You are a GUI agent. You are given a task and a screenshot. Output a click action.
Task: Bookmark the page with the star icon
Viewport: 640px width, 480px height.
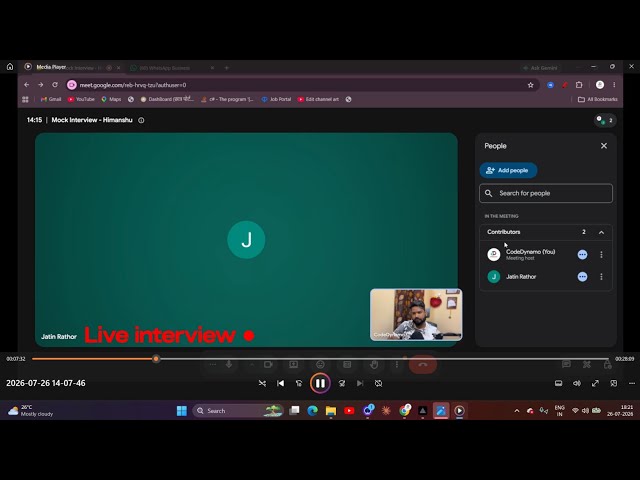[x=530, y=85]
